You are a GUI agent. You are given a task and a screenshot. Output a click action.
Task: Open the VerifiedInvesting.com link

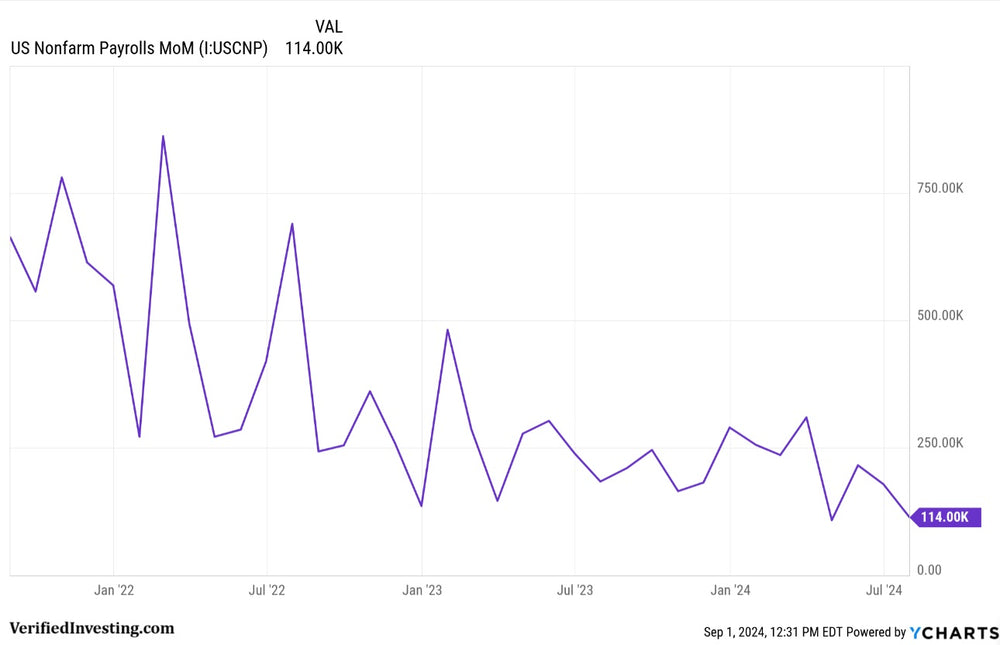coord(91,628)
